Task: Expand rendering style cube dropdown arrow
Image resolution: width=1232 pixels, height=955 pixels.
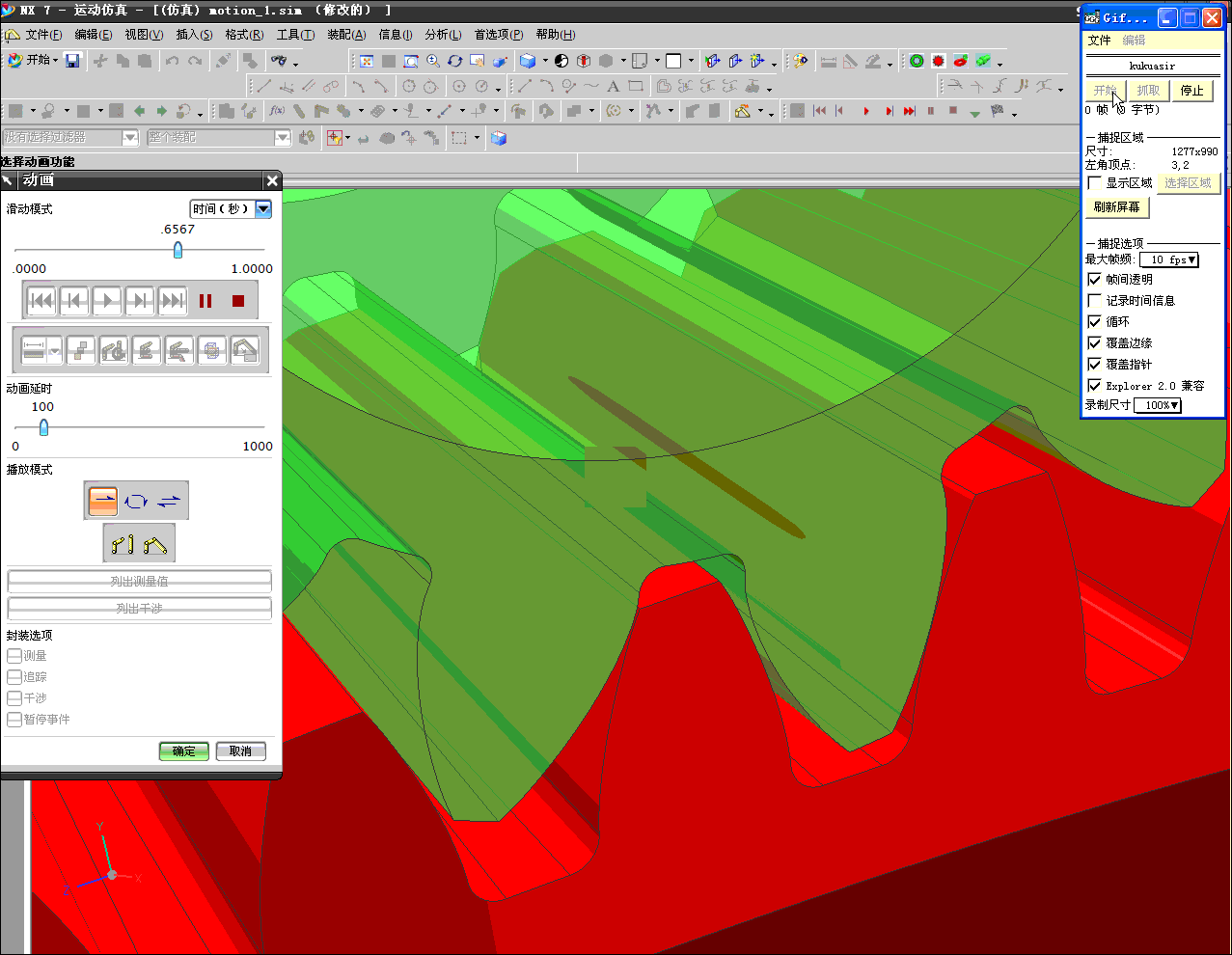Action: (x=545, y=61)
